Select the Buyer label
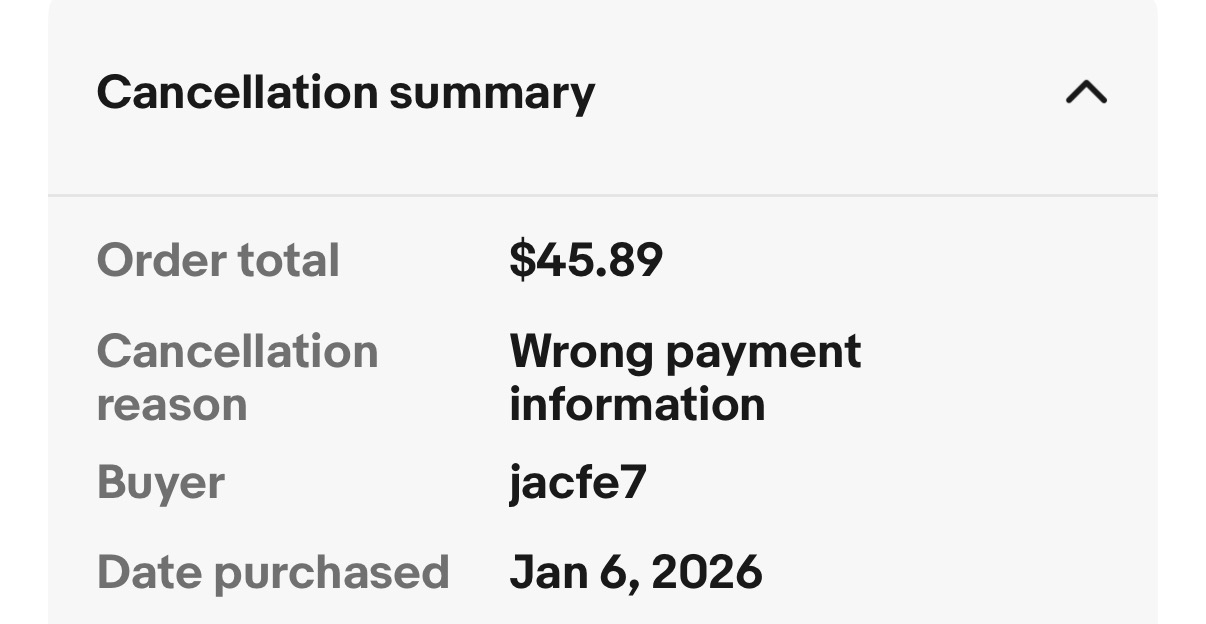 click(x=160, y=483)
